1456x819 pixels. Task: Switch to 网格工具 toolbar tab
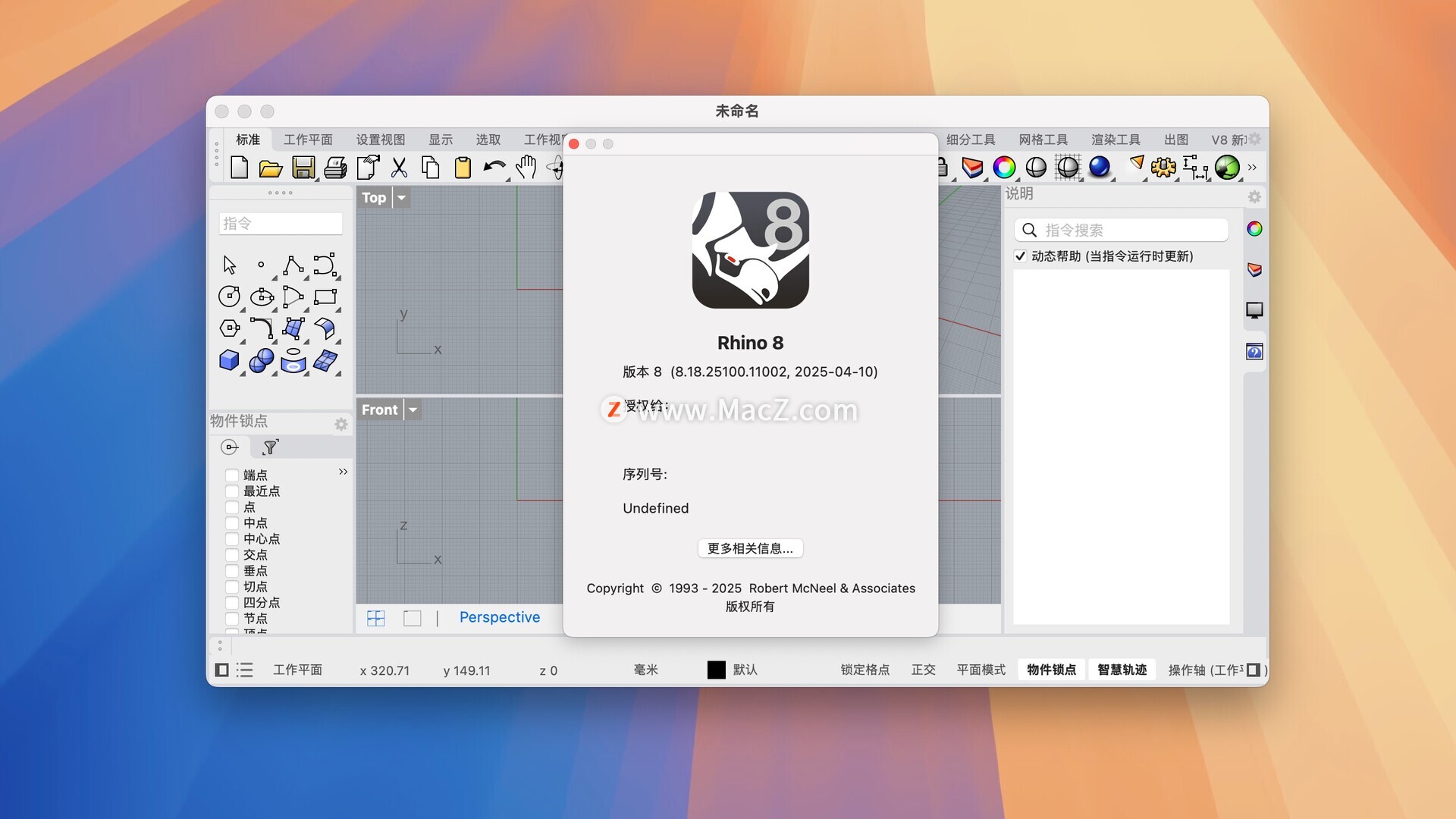tap(1043, 140)
